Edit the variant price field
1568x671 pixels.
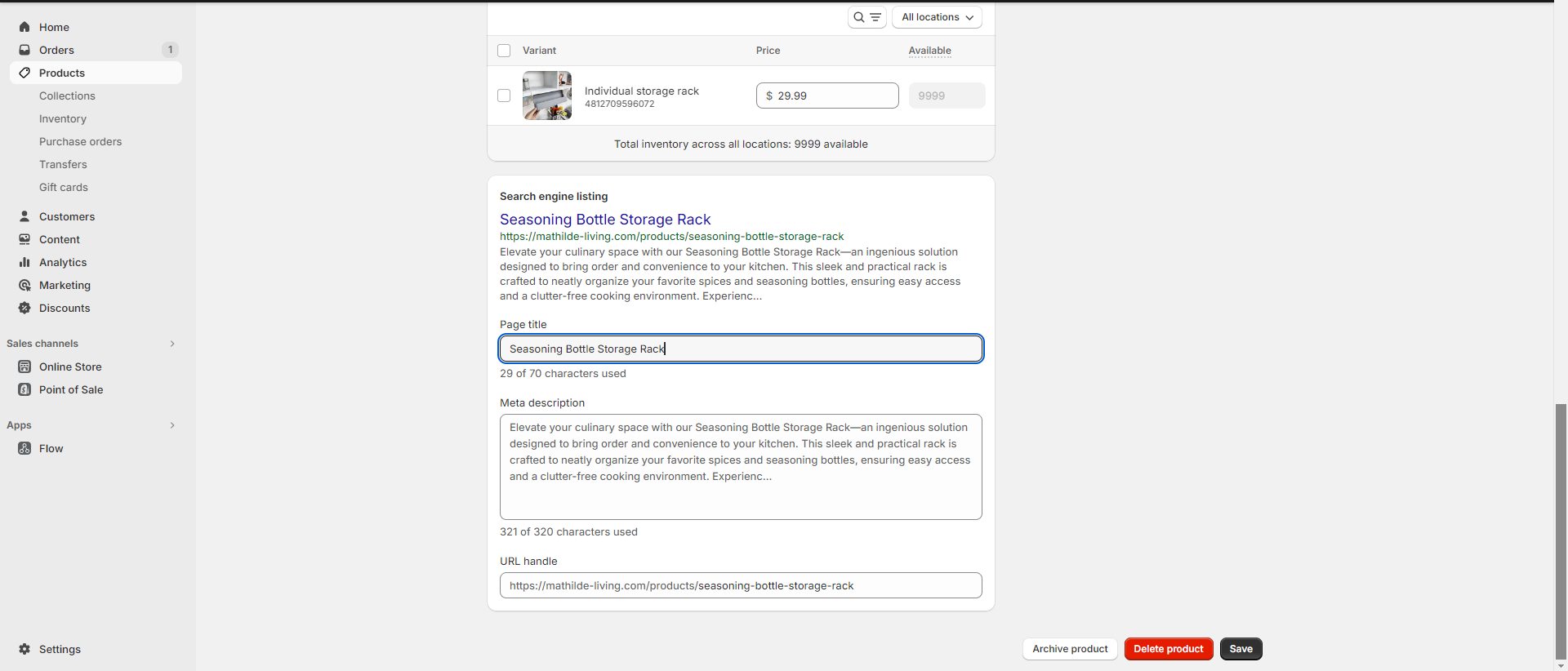(x=827, y=96)
